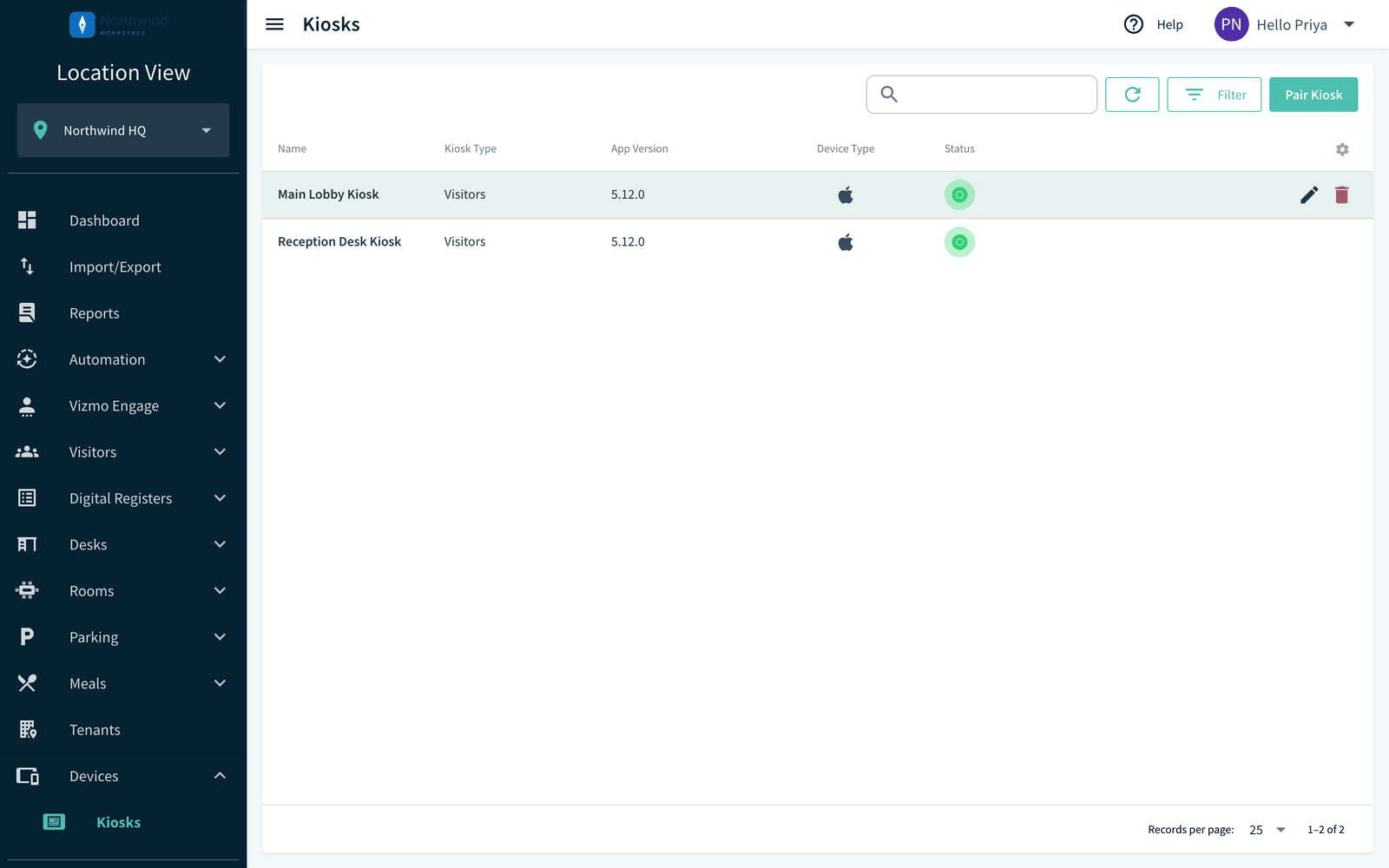Click the Main Lobby Kiosk green status indicator

click(x=959, y=194)
